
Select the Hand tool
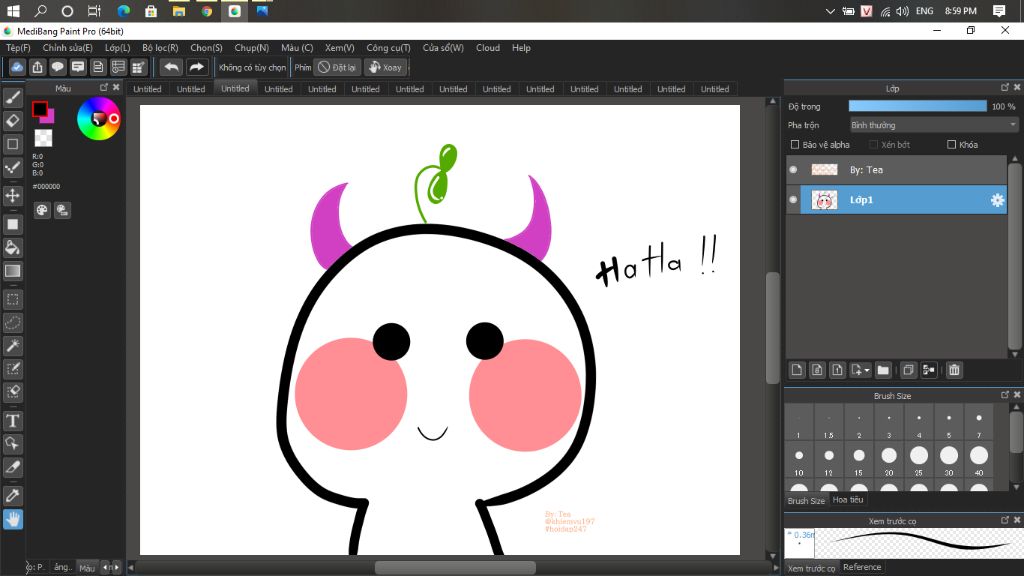tap(12, 519)
